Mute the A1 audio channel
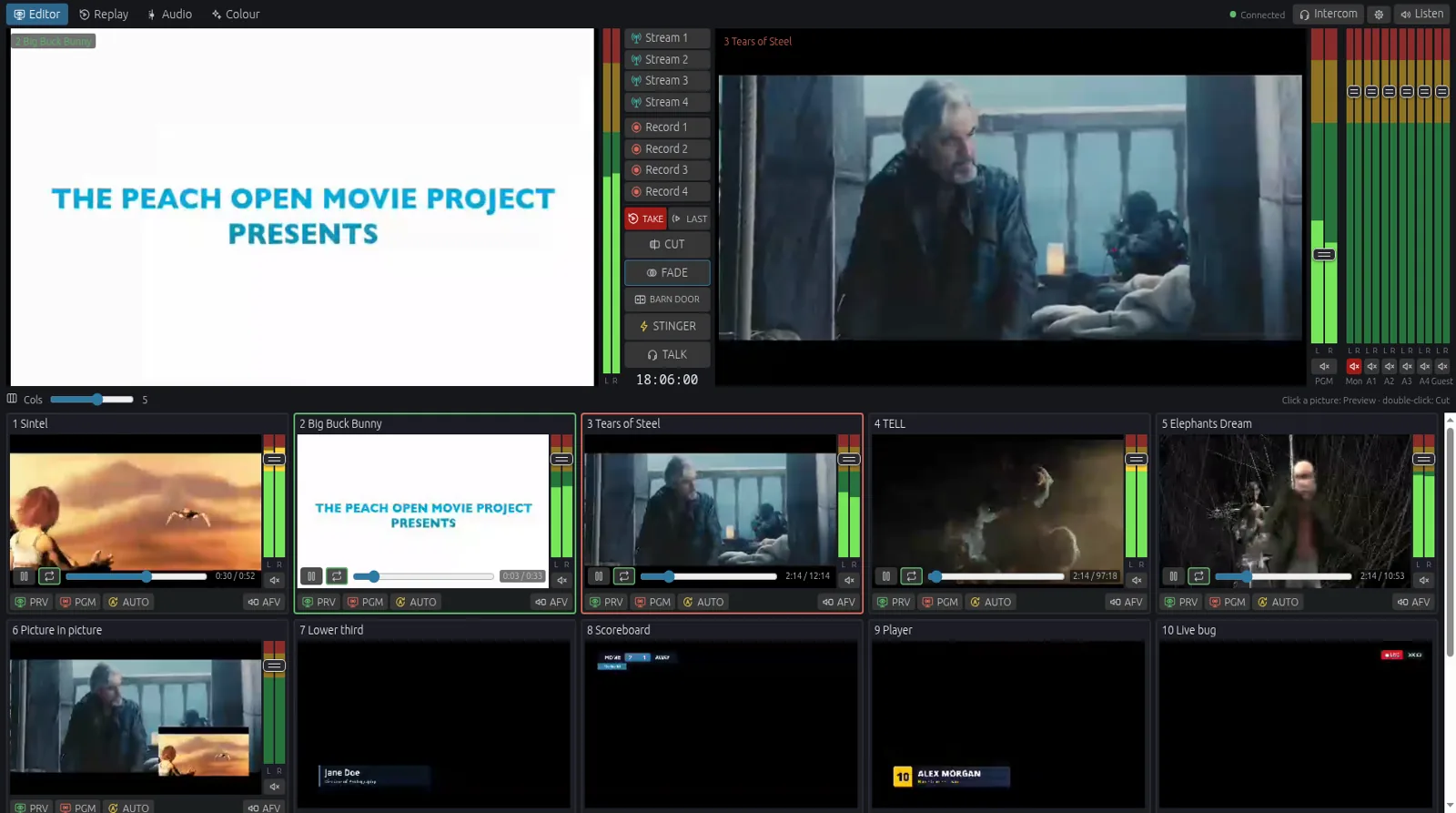This screenshot has height=813, width=1456. point(1371,366)
